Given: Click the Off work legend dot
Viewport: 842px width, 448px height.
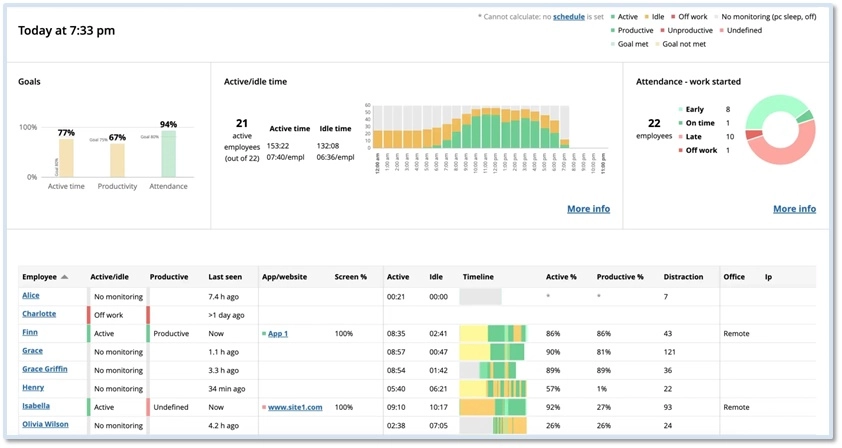Looking at the screenshot, I should 674,17.
